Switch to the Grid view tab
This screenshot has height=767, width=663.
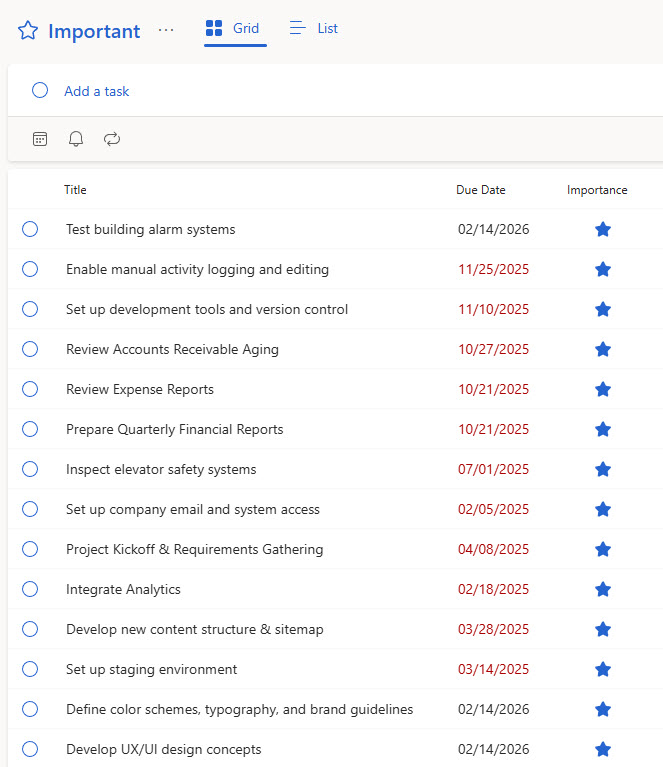(x=234, y=28)
